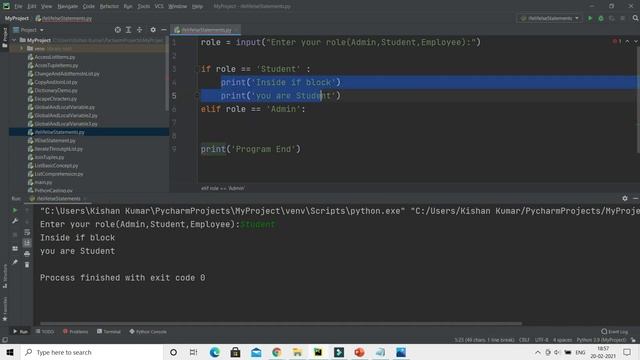
Task: Open the Navigate menu
Action: (x=67, y=6)
